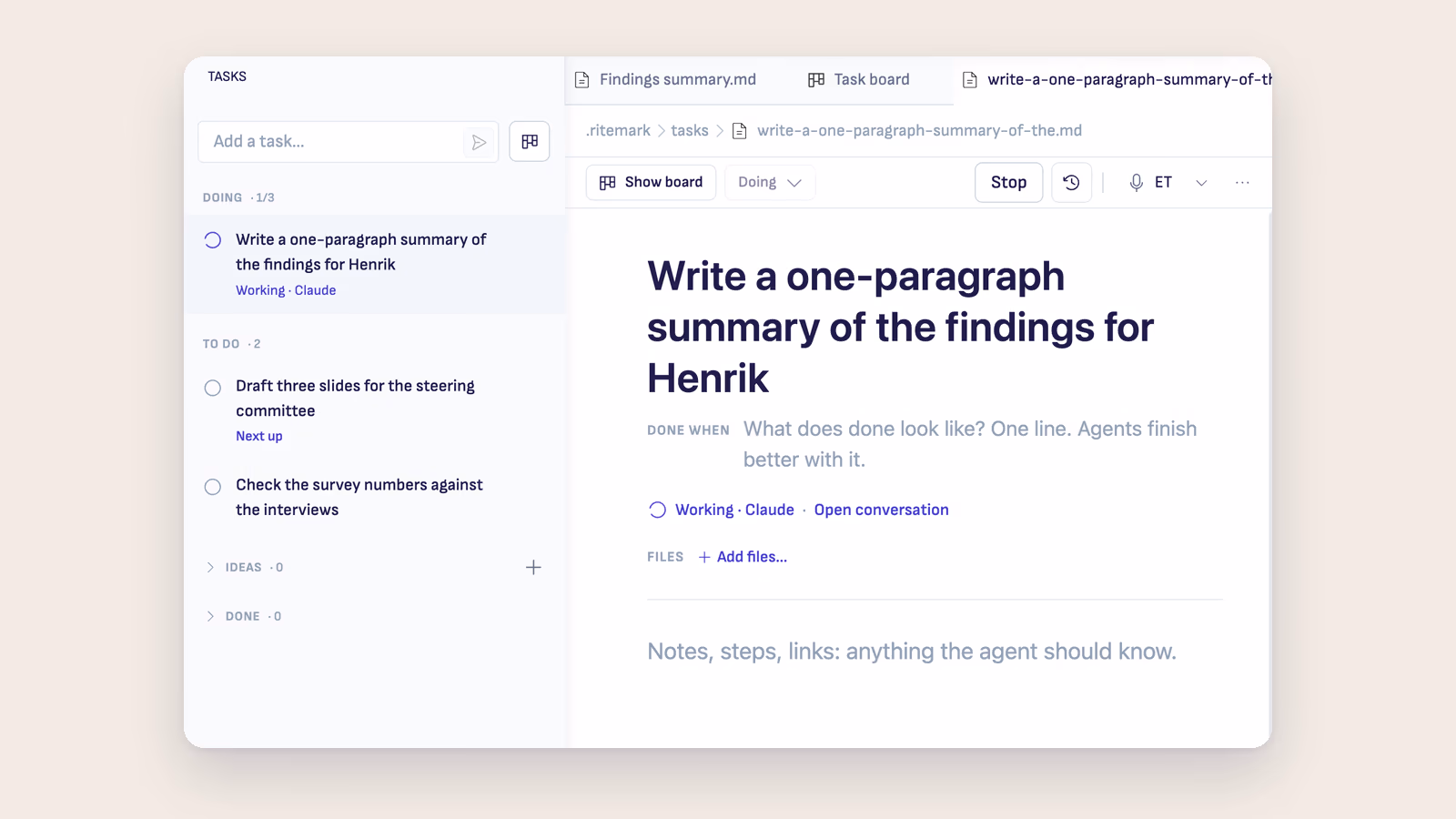Viewport: 1456px width, 819px height.
Task: Click the TO DO 2 section header
Action: click(x=231, y=344)
